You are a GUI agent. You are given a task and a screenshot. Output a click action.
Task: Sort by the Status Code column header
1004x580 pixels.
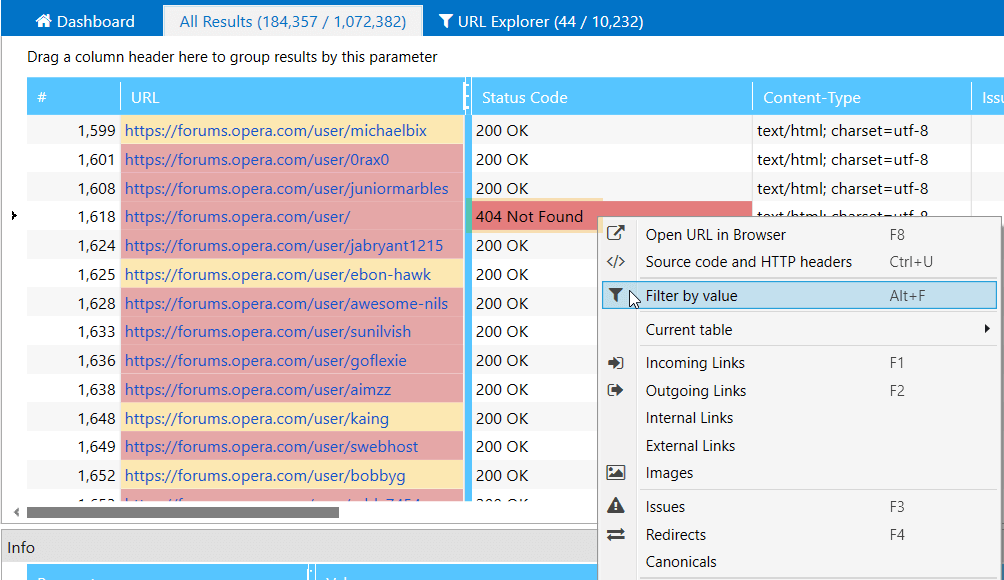611,97
